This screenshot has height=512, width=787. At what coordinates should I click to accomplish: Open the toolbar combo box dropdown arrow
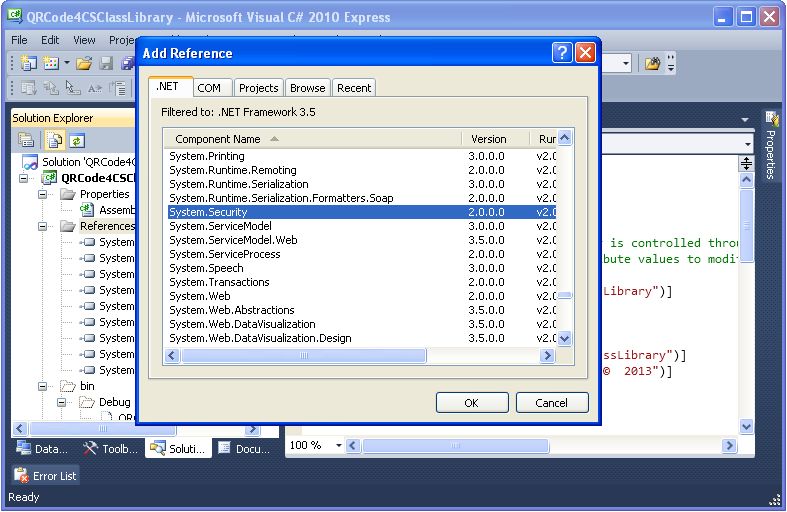point(625,63)
